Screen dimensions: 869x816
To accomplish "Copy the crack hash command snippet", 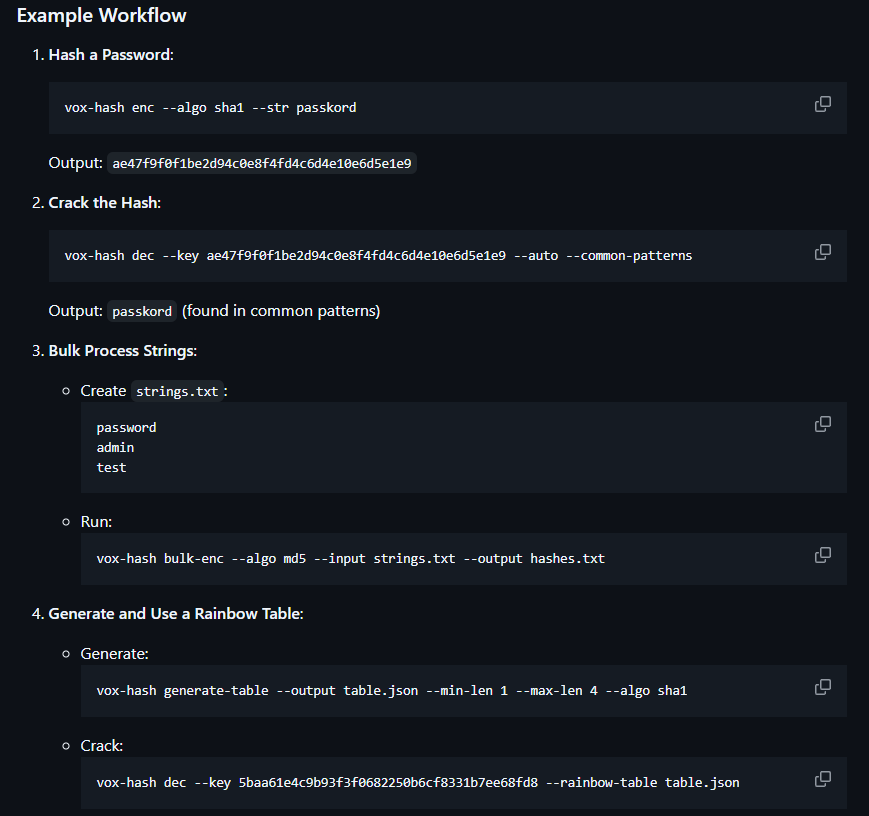I will pos(823,252).
